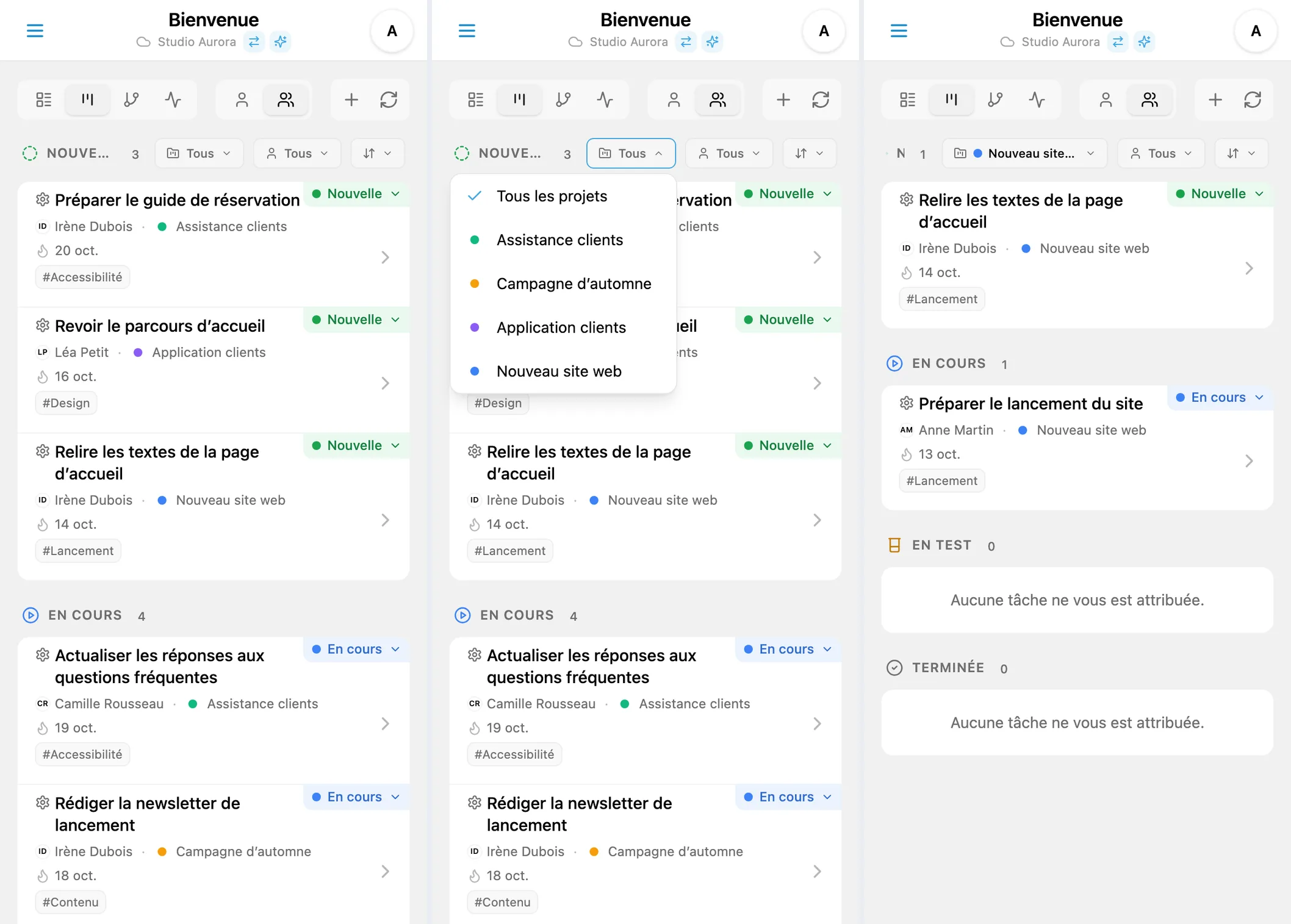Viewport: 1291px width, 924px height.
Task: Select branch view icon in middle panel
Action: pos(563,99)
